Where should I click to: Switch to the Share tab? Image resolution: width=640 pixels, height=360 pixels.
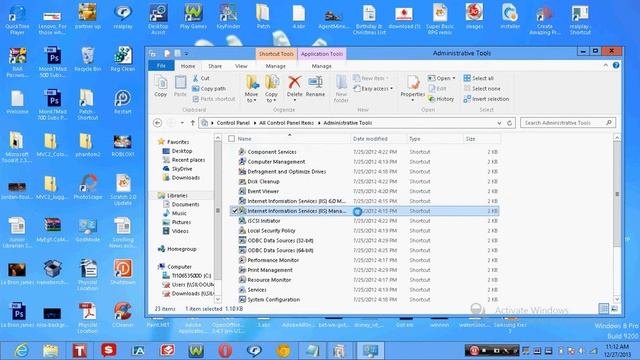[x=215, y=66]
